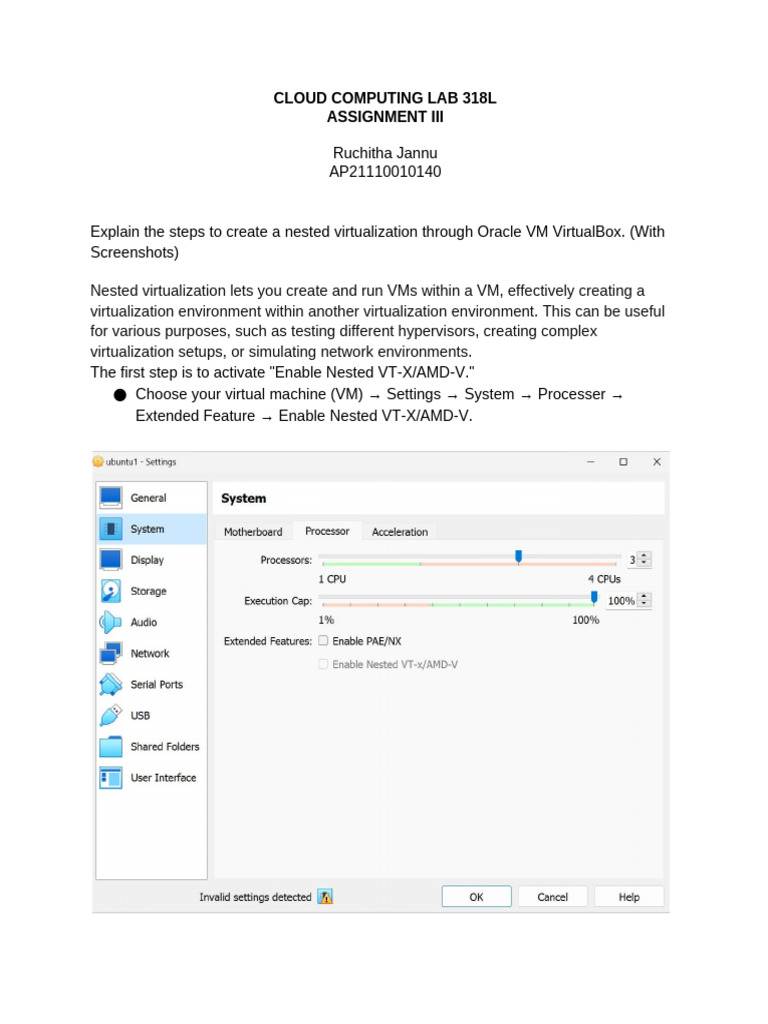Click the System heading text
Viewport: 768px width, 1024px height.
coord(244,498)
